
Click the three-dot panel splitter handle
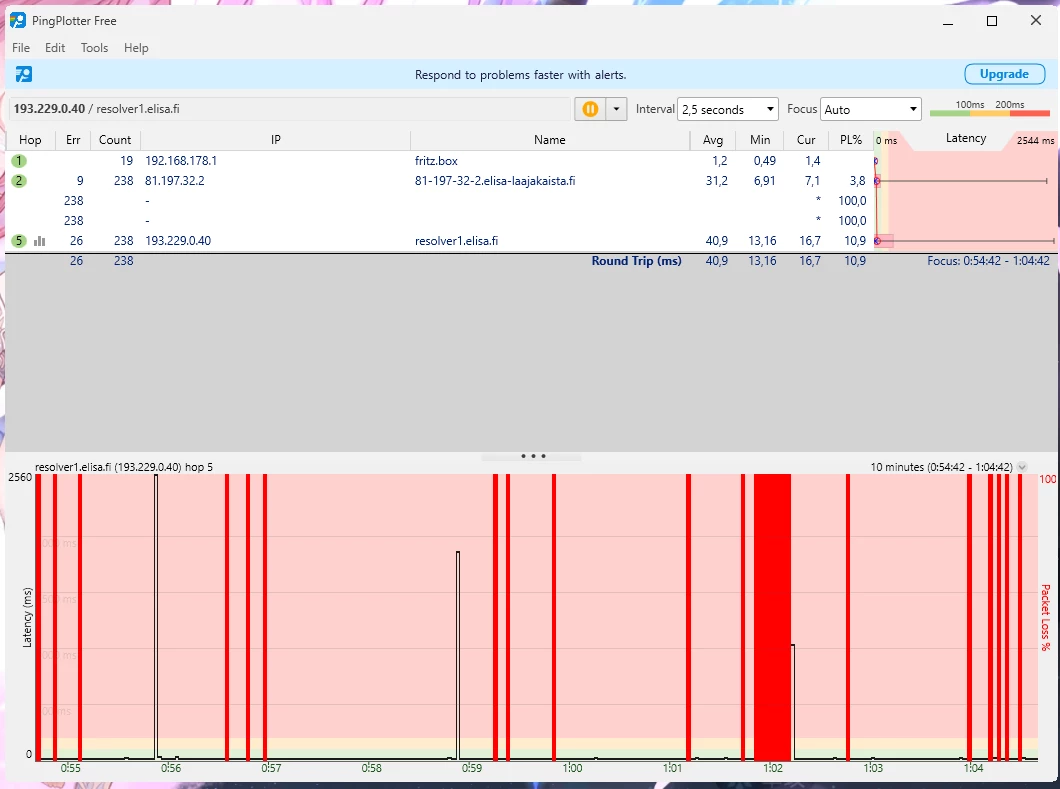tap(533, 456)
